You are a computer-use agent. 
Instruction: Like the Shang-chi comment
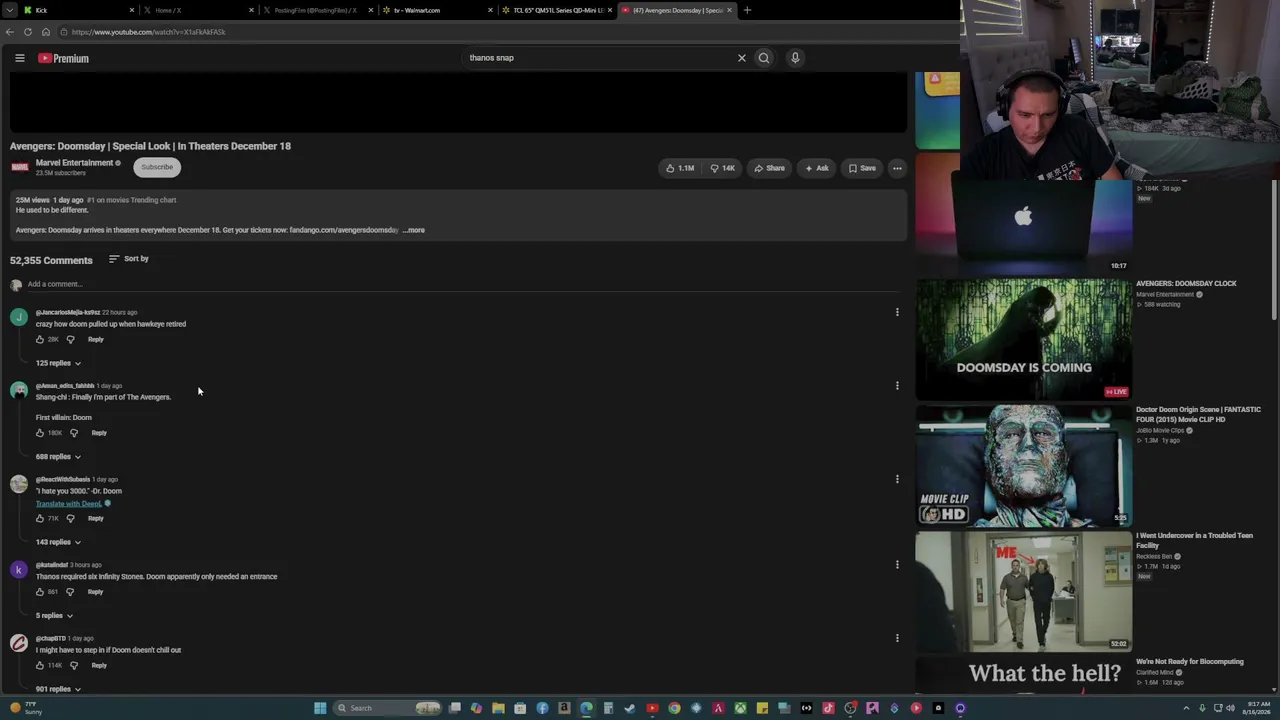(40, 433)
